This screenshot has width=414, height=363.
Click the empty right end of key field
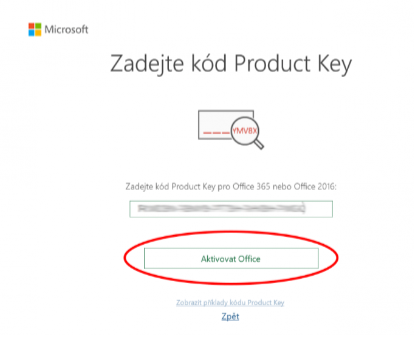tap(319, 209)
